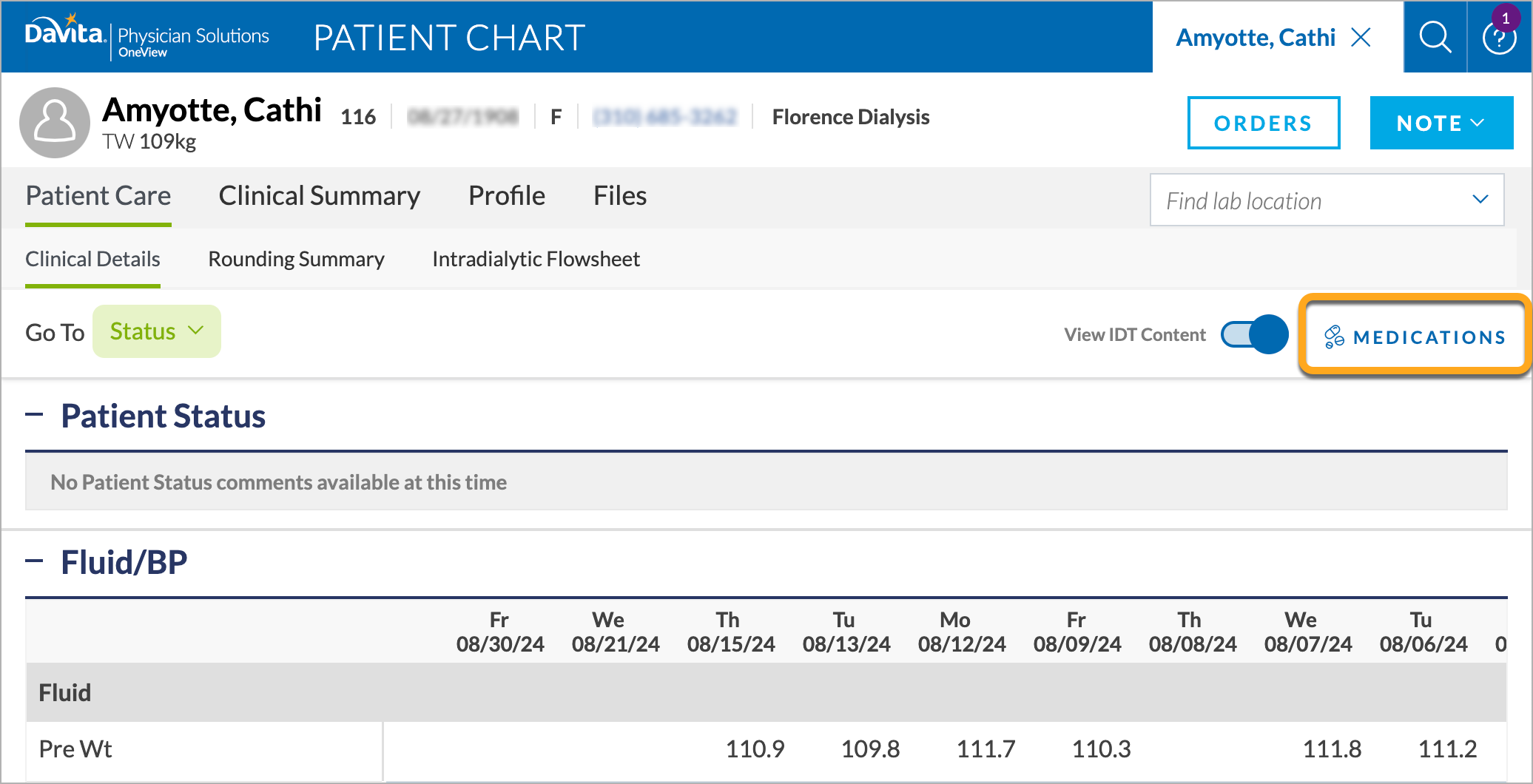
Task: Click the Pre Wt value 111.2
Action: [x=1447, y=748]
